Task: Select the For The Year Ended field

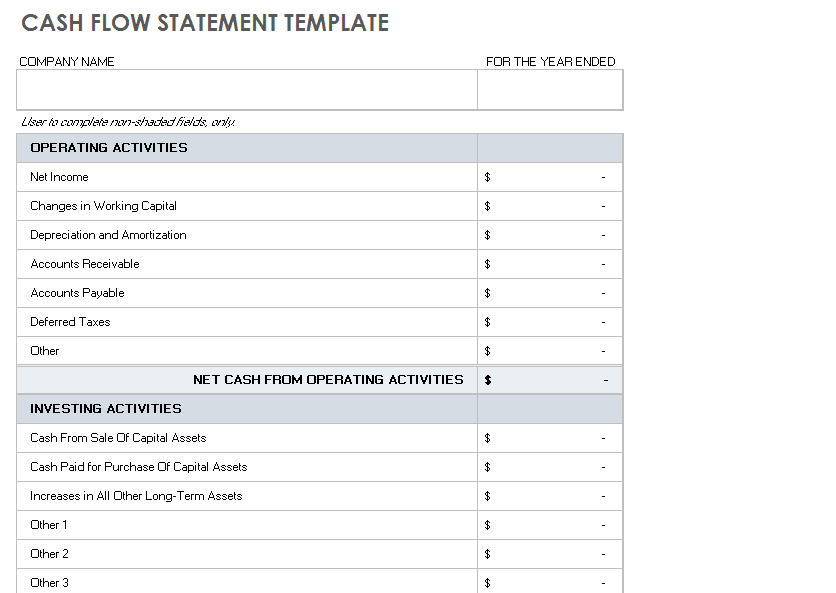Action: (550, 90)
